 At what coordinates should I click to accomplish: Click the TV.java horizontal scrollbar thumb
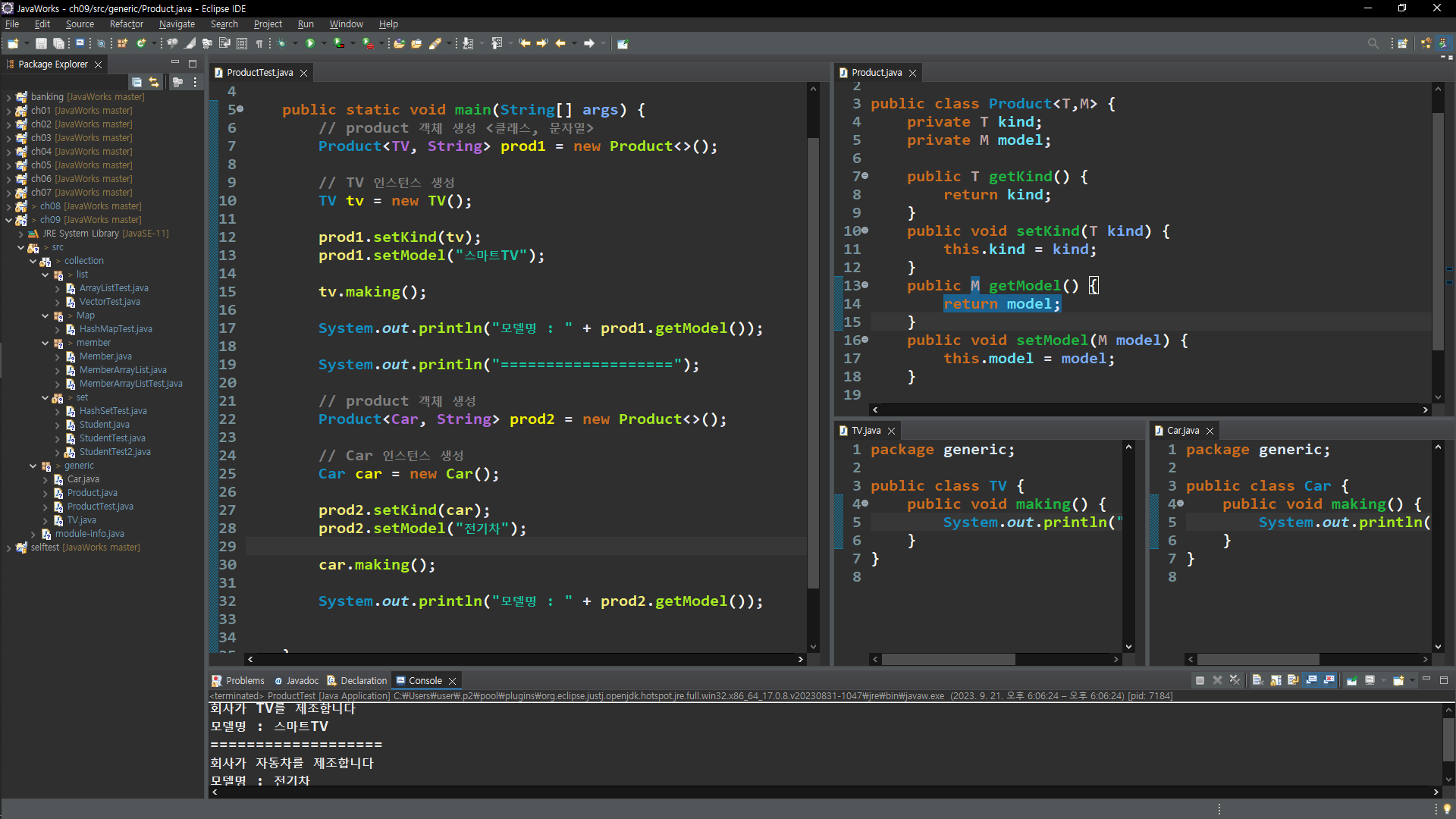pyautogui.click(x=948, y=660)
